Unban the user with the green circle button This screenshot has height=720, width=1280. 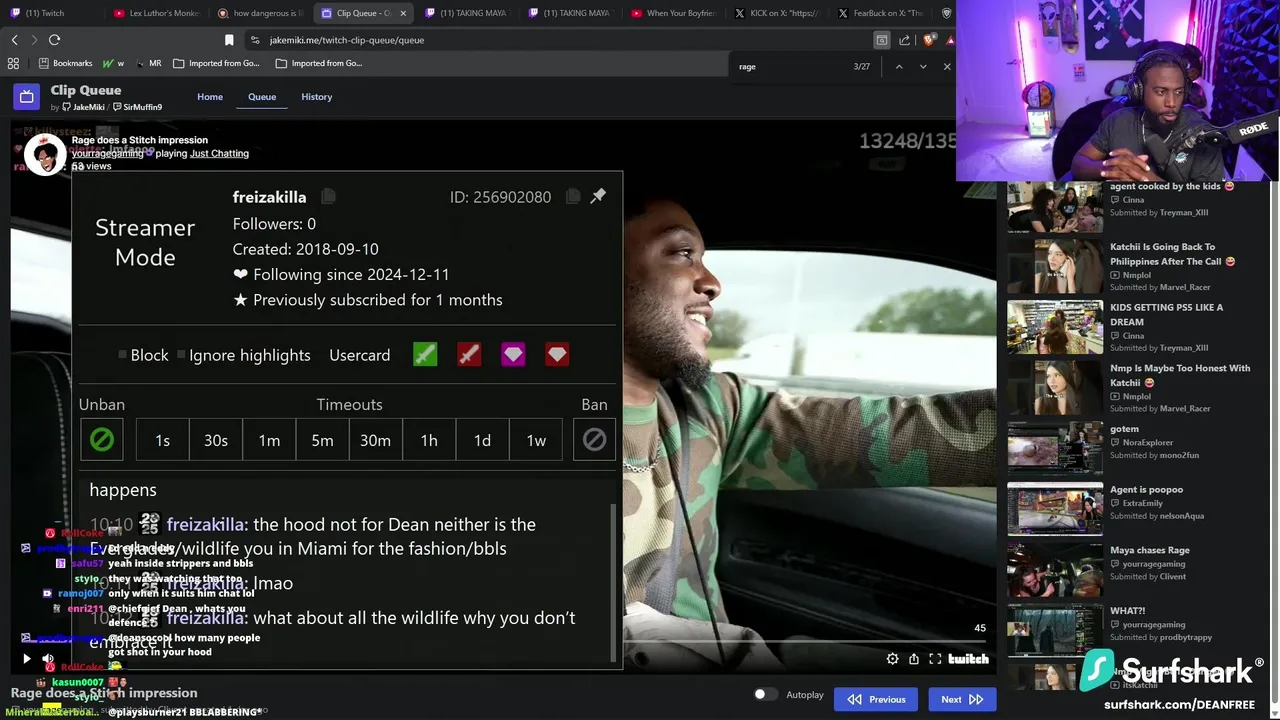[x=102, y=440]
